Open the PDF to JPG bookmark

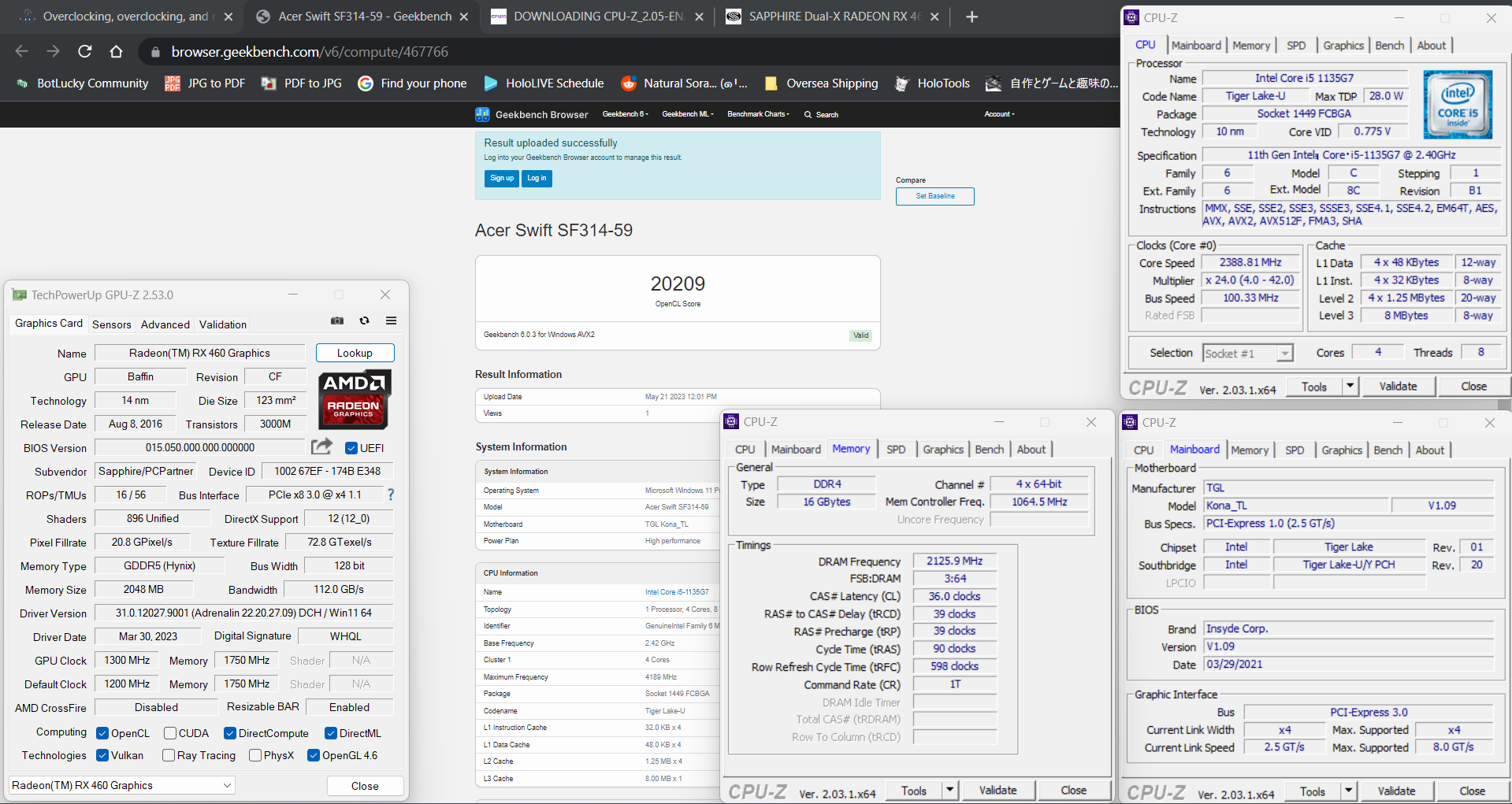point(302,83)
